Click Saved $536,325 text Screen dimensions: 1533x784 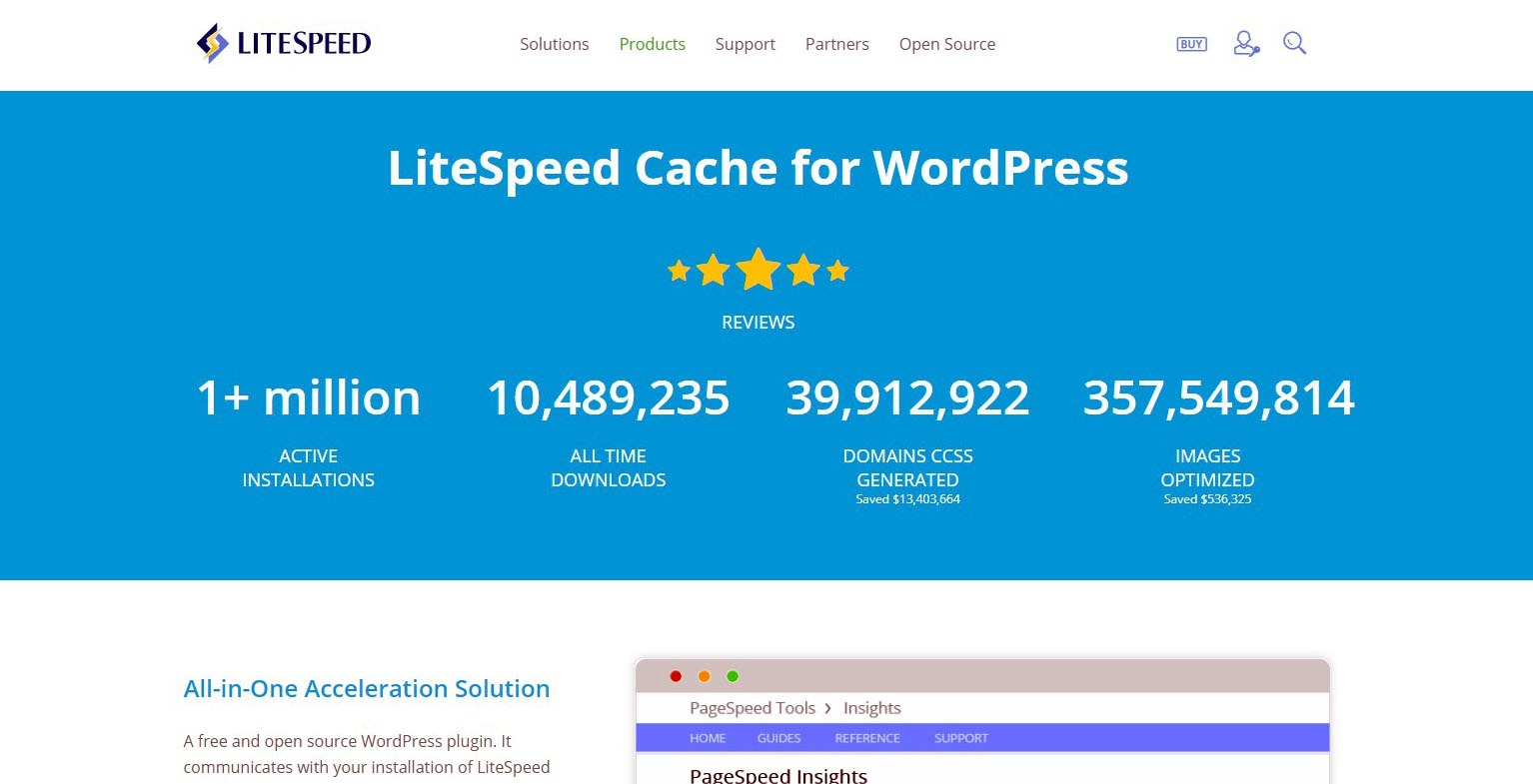click(x=1208, y=499)
